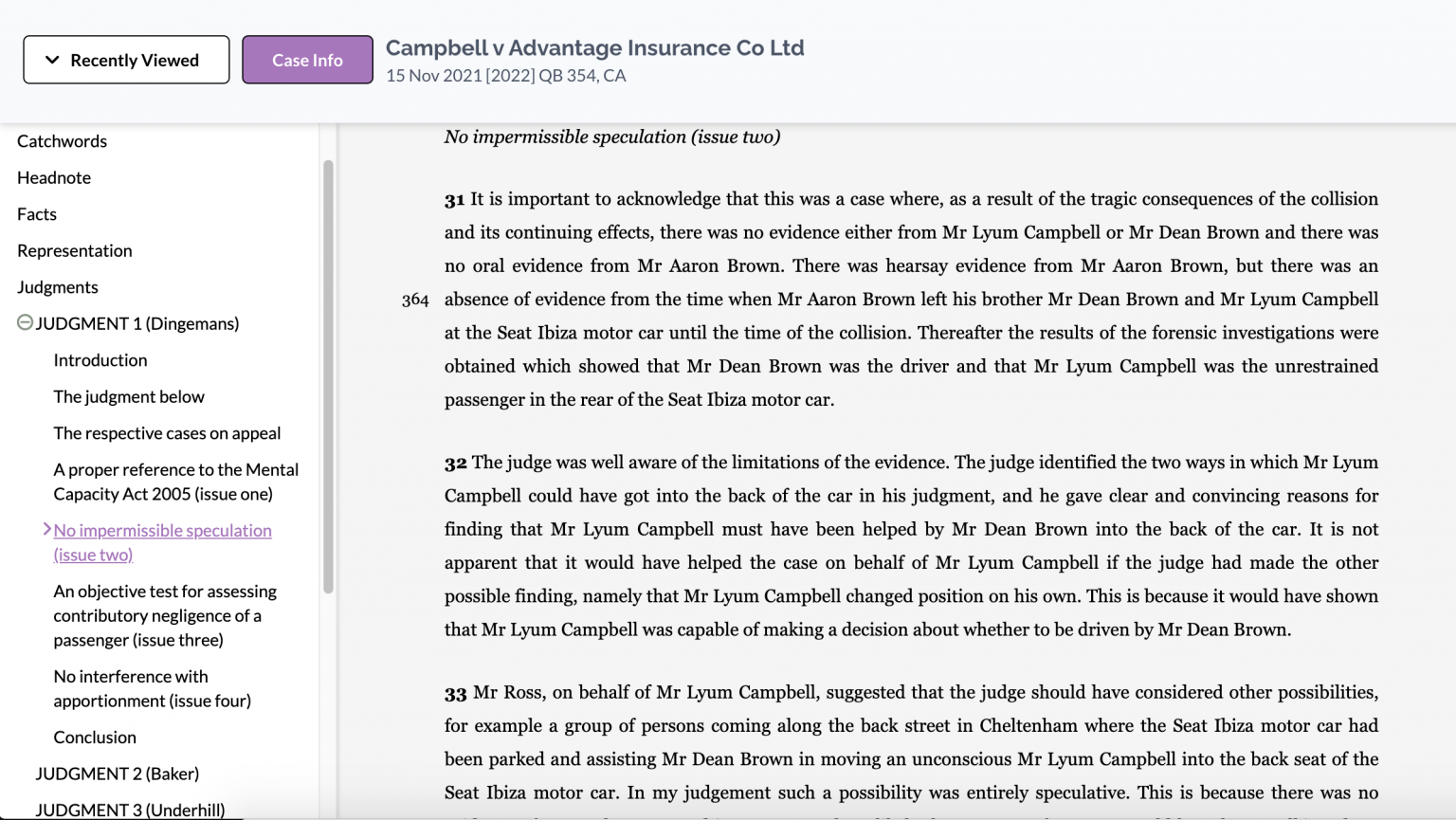Click the chevron beside No impermissible speculation
1456x820 pixels.
coord(46,529)
